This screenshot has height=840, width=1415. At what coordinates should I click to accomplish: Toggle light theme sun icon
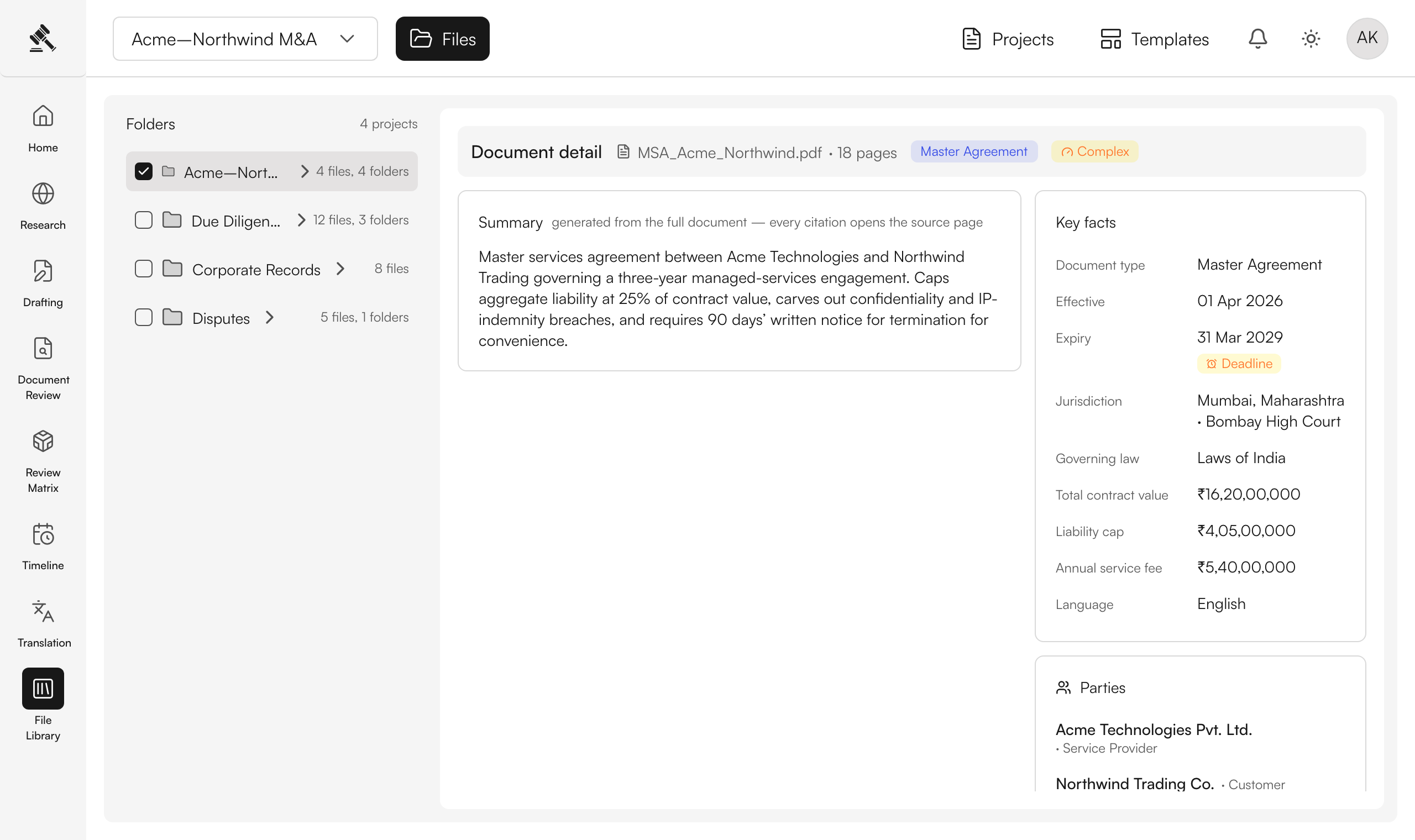(1311, 39)
